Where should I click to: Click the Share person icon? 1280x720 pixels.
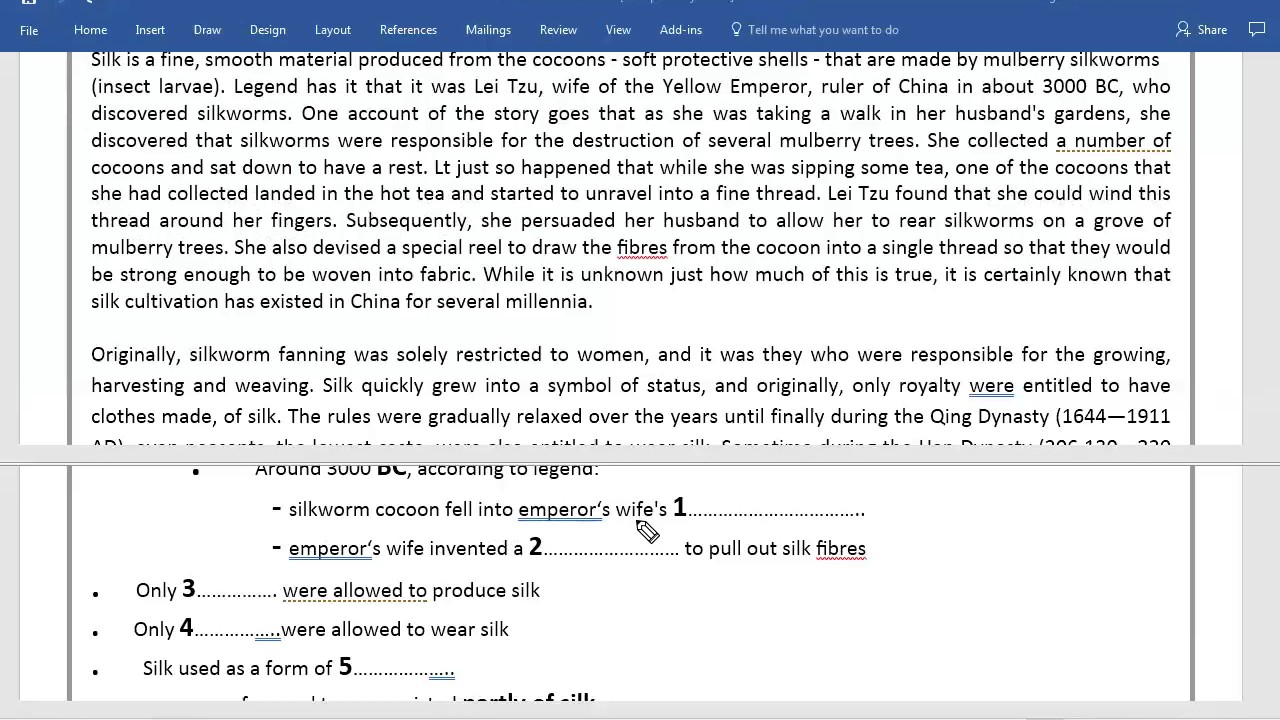click(1183, 30)
